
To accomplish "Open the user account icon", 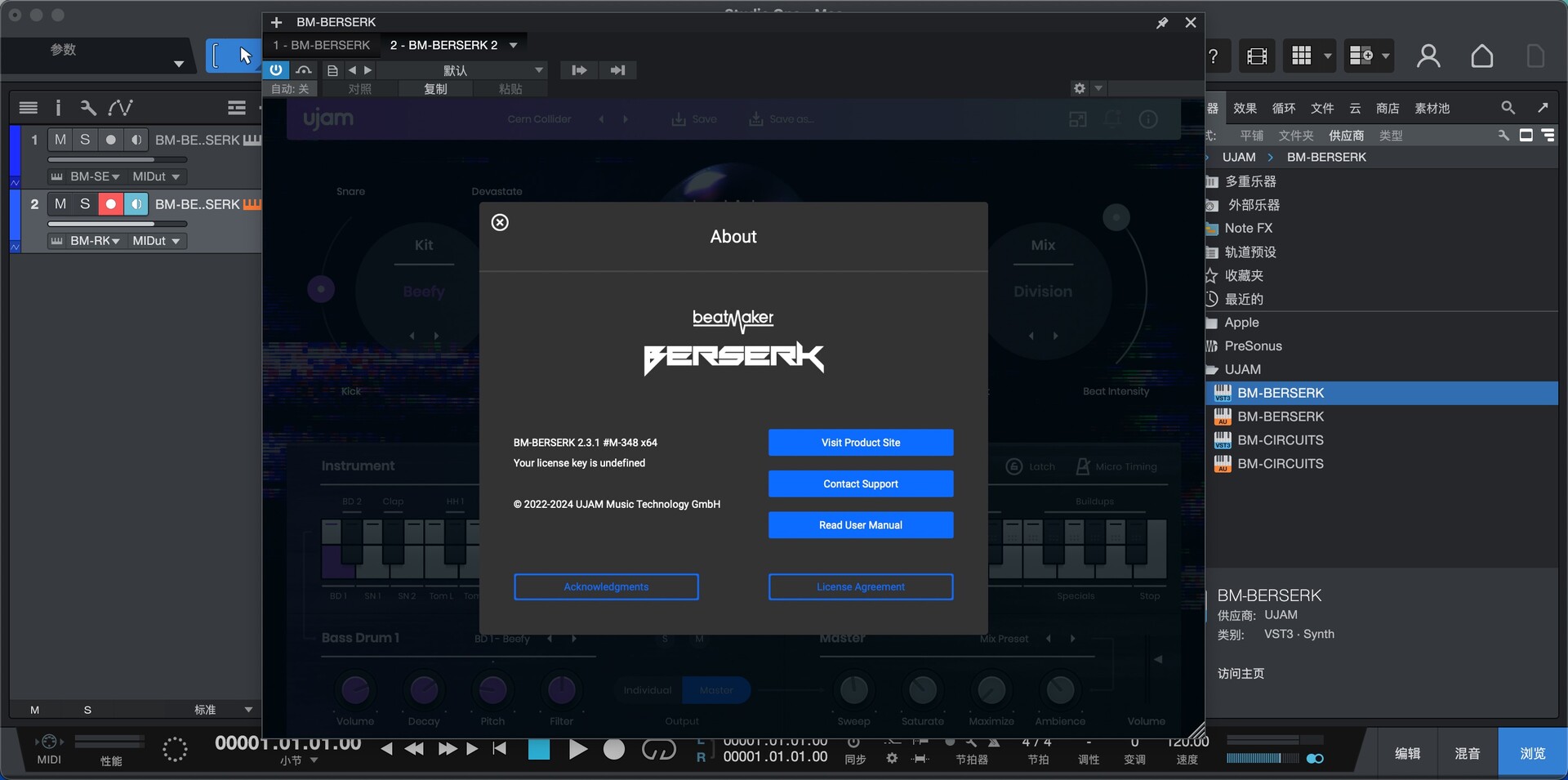I will click(x=1428, y=56).
